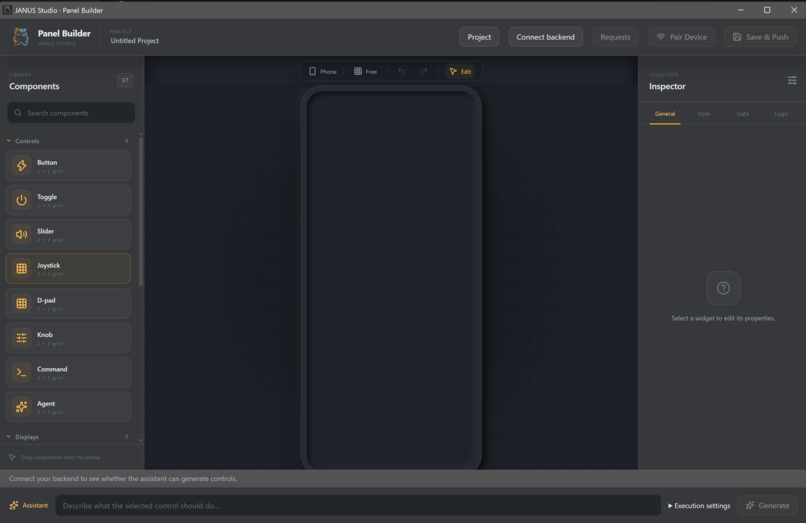This screenshot has width=806, height=523.
Task: Select the Joystick component card
Action: pyautogui.click(x=68, y=268)
